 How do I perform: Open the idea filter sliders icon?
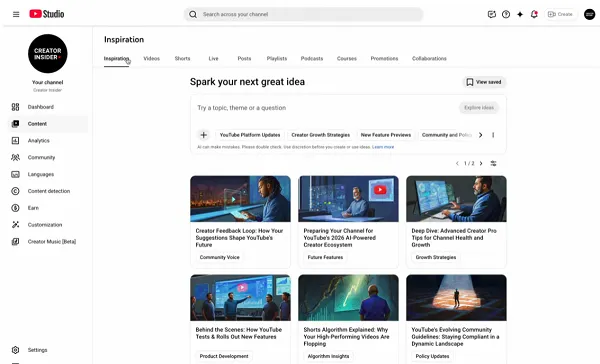[x=494, y=163]
